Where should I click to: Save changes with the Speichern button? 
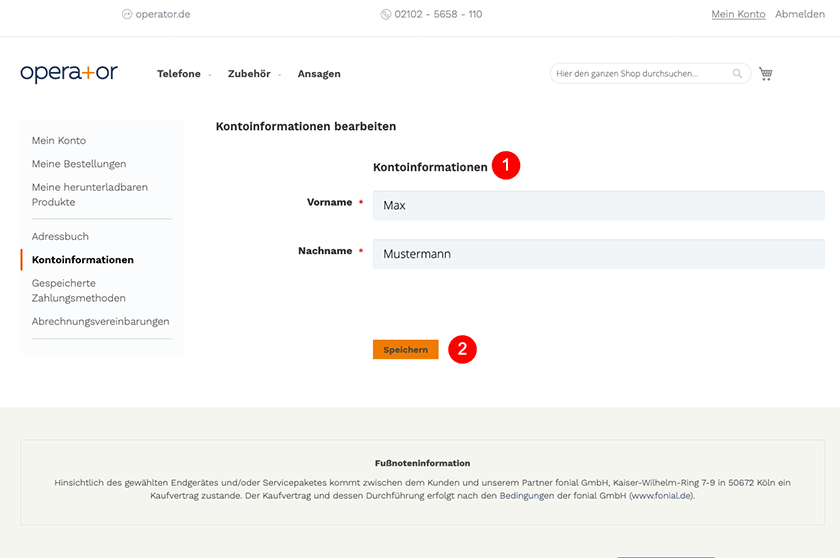[406, 350]
